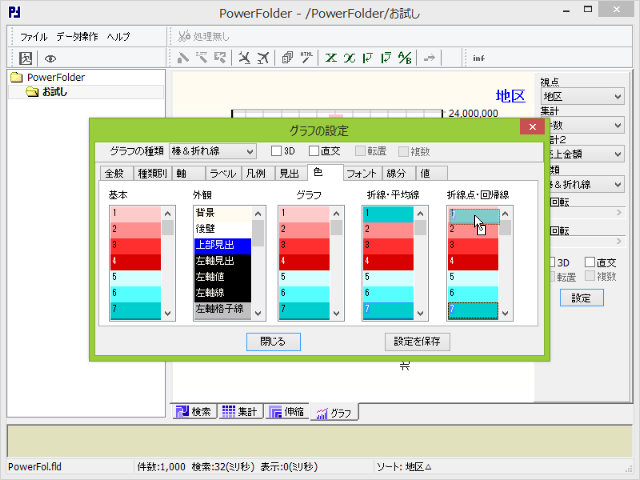
Task: Click the thin green script X icon
Action: point(349,58)
